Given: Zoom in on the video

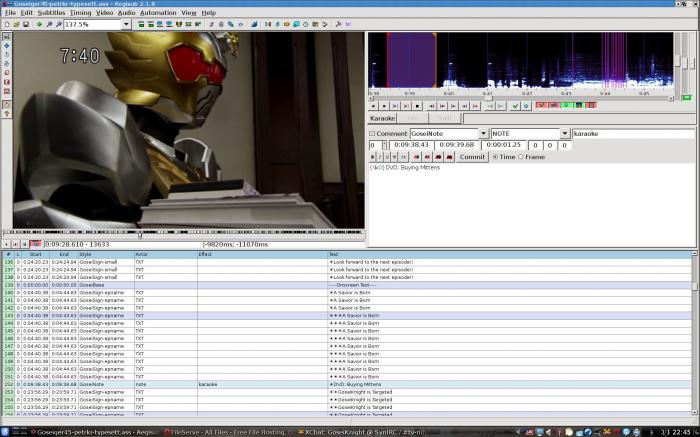Looking at the screenshot, I should click(49, 24).
